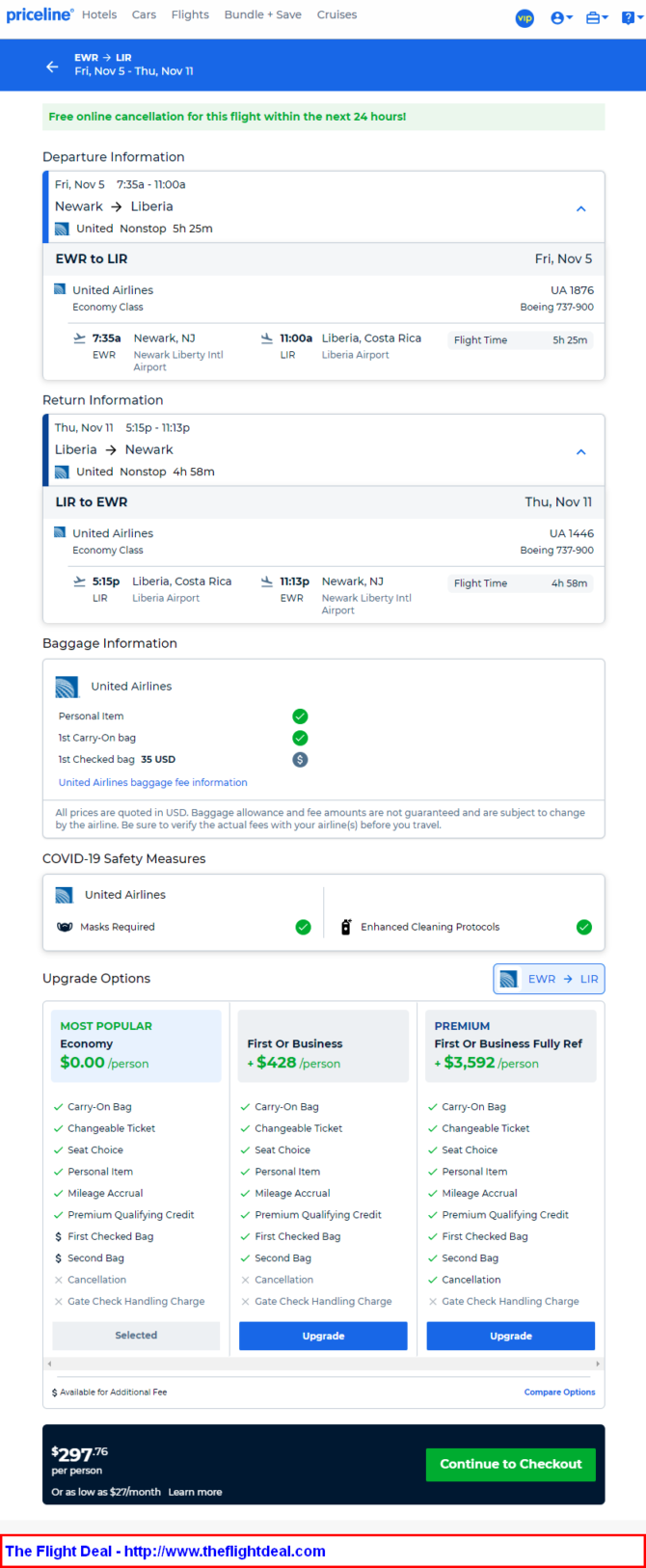Image resolution: width=646 pixels, height=1568 pixels.
Task: Click the green check beside Personal Item
Action: coord(300,716)
